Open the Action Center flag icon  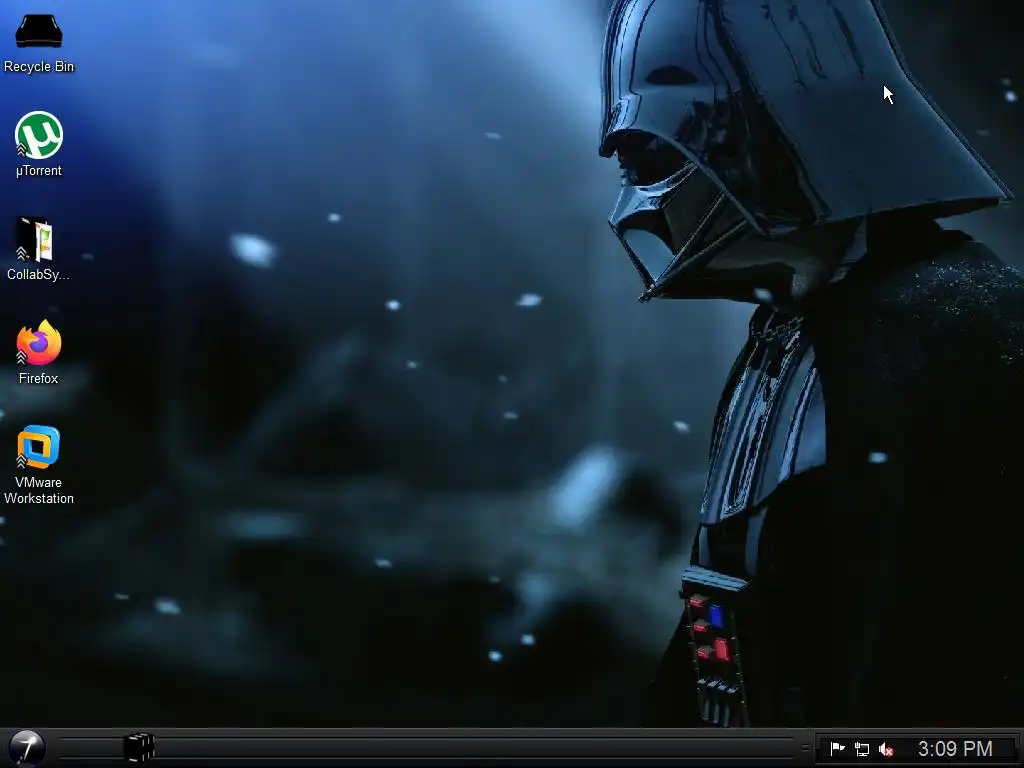[837, 748]
